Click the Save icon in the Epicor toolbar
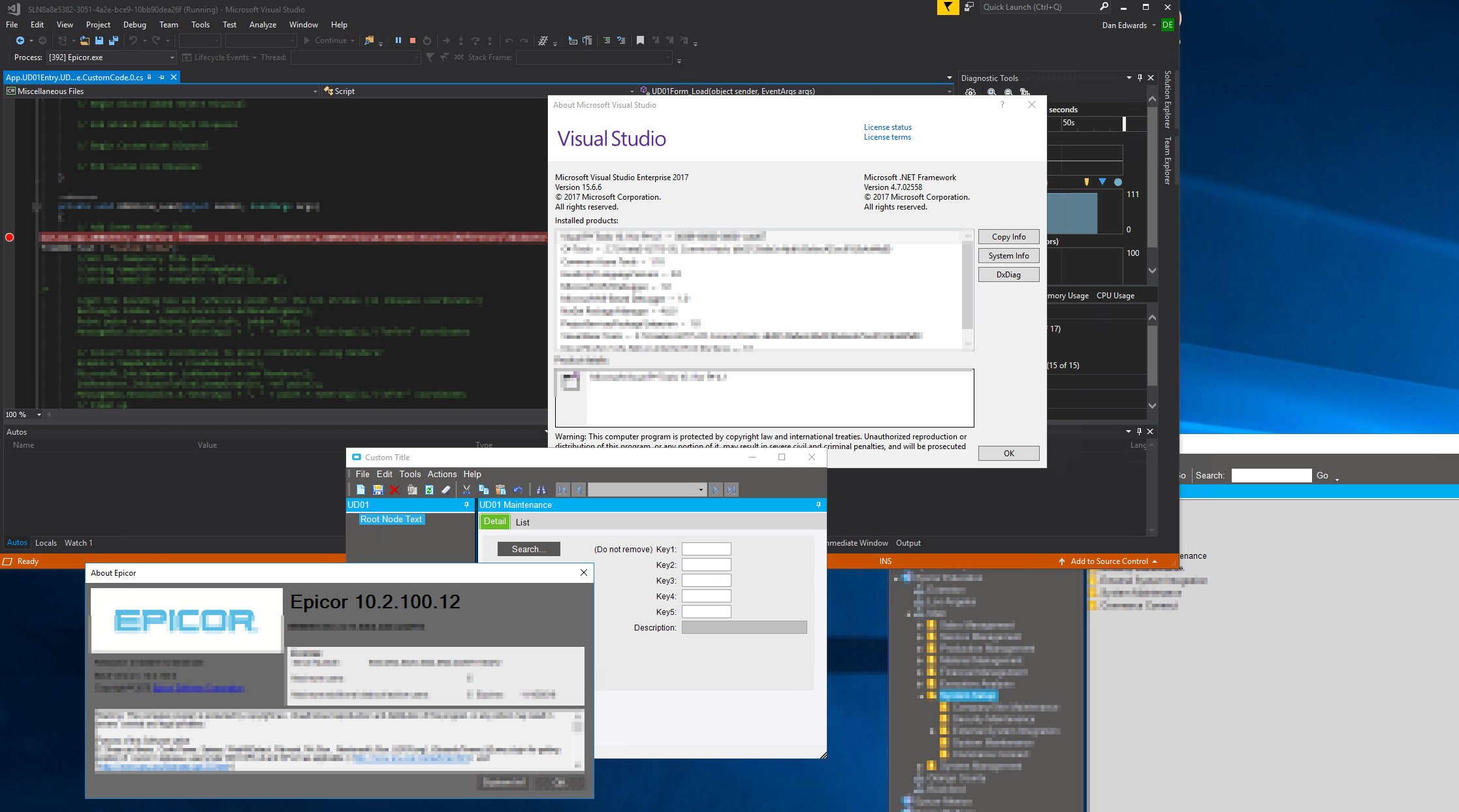 pyautogui.click(x=377, y=490)
